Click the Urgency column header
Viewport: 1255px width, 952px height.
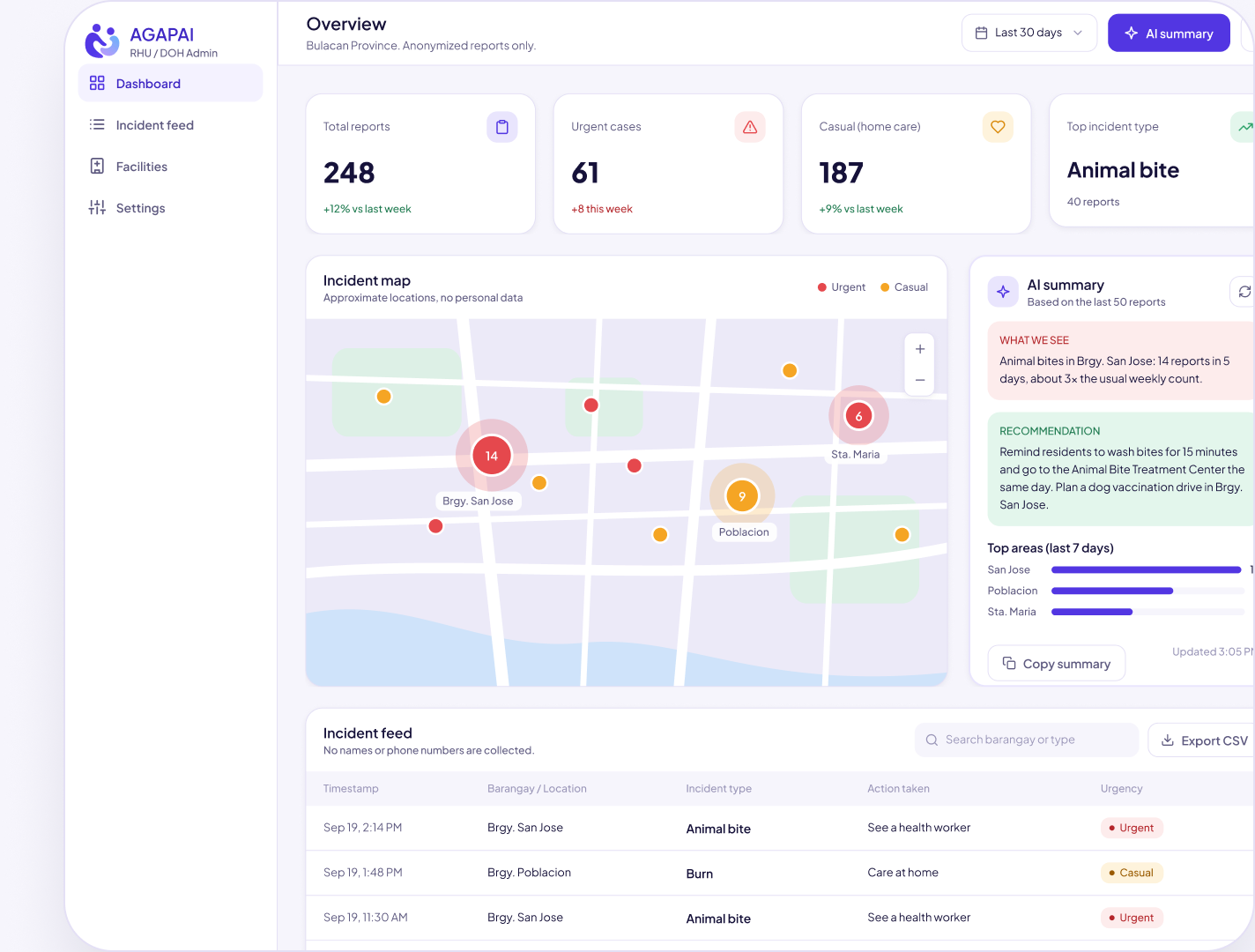tap(1121, 789)
